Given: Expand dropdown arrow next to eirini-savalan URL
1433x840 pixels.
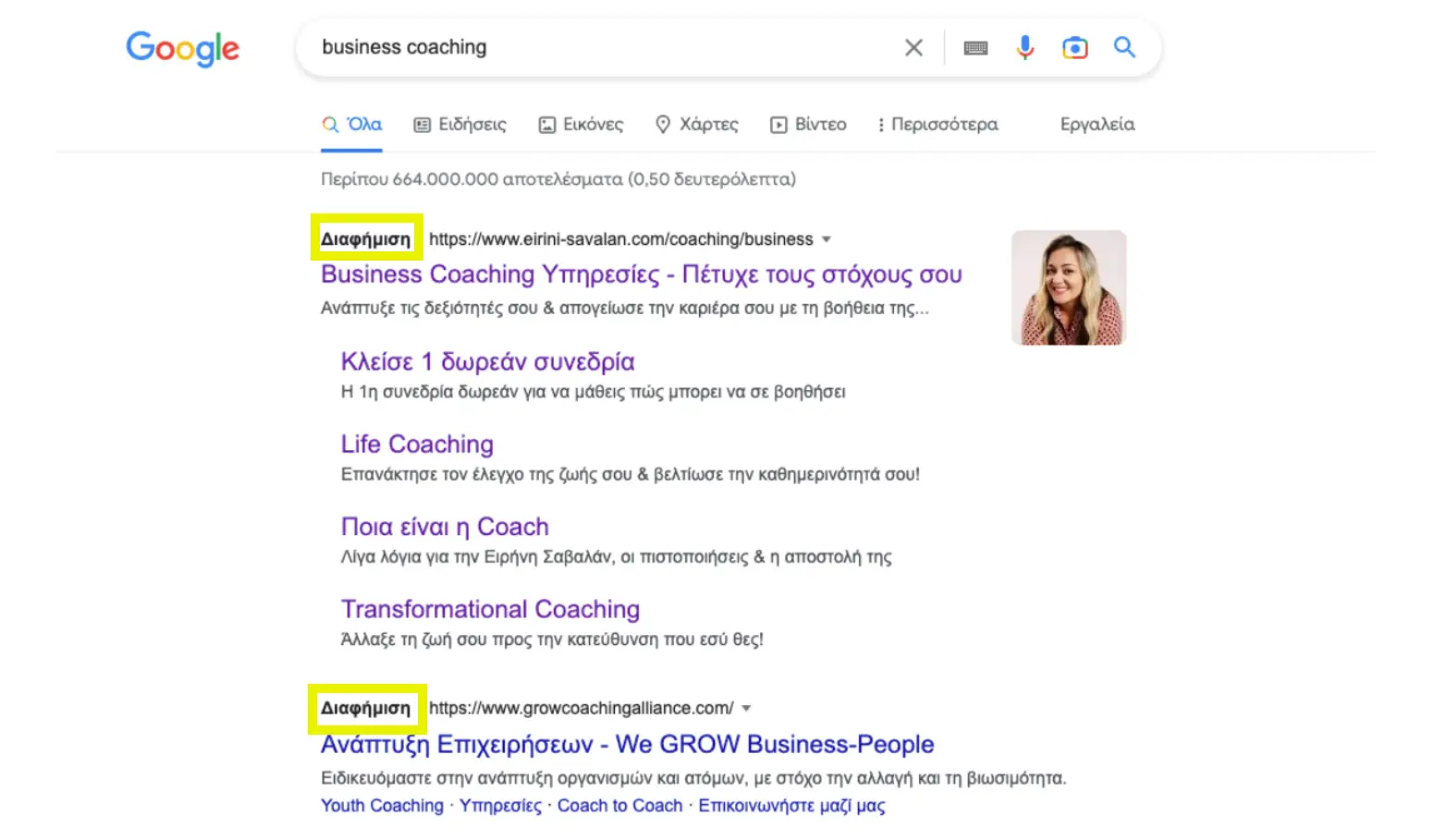Looking at the screenshot, I should pyautogui.click(x=827, y=239).
